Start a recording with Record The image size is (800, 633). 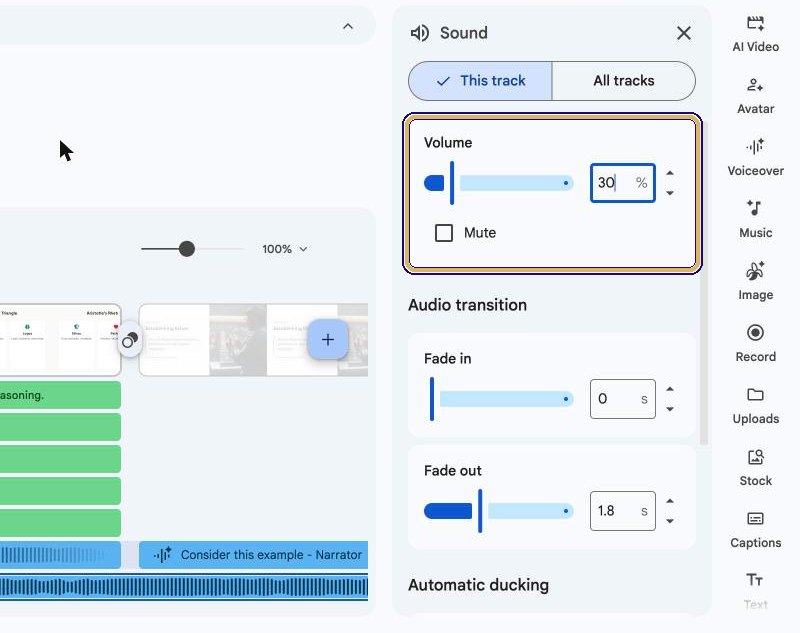click(755, 344)
